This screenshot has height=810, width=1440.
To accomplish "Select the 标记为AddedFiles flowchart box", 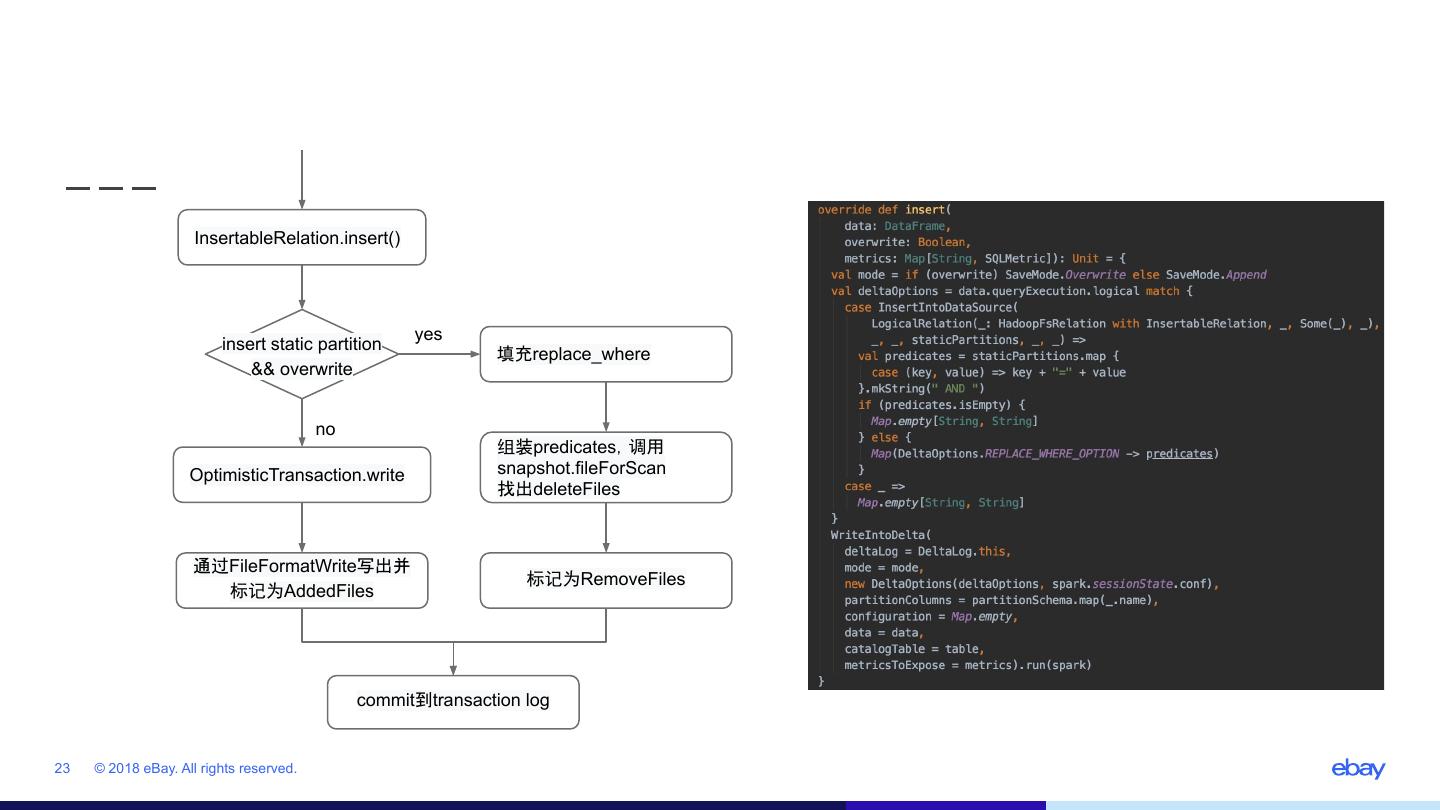I will pos(302,580).
